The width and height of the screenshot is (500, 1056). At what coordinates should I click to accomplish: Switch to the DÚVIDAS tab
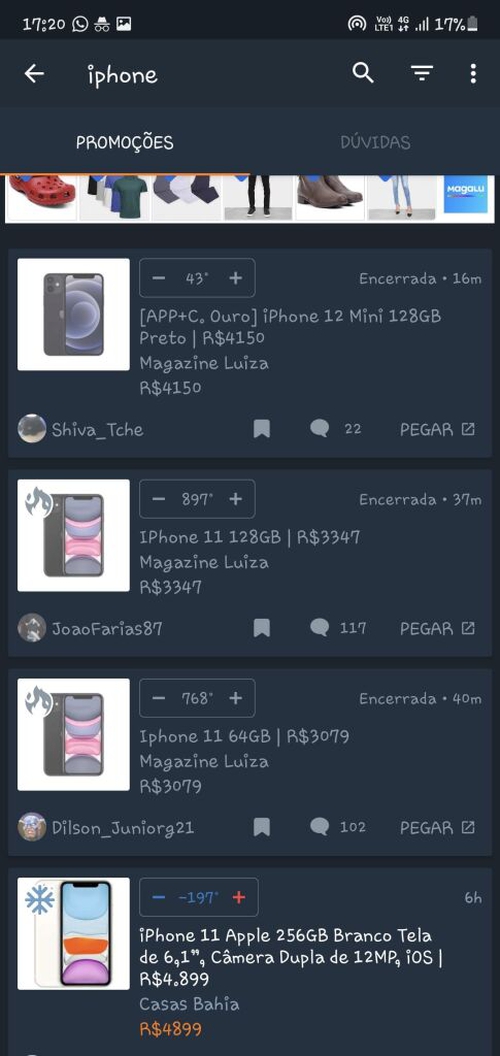click(375, 142)
